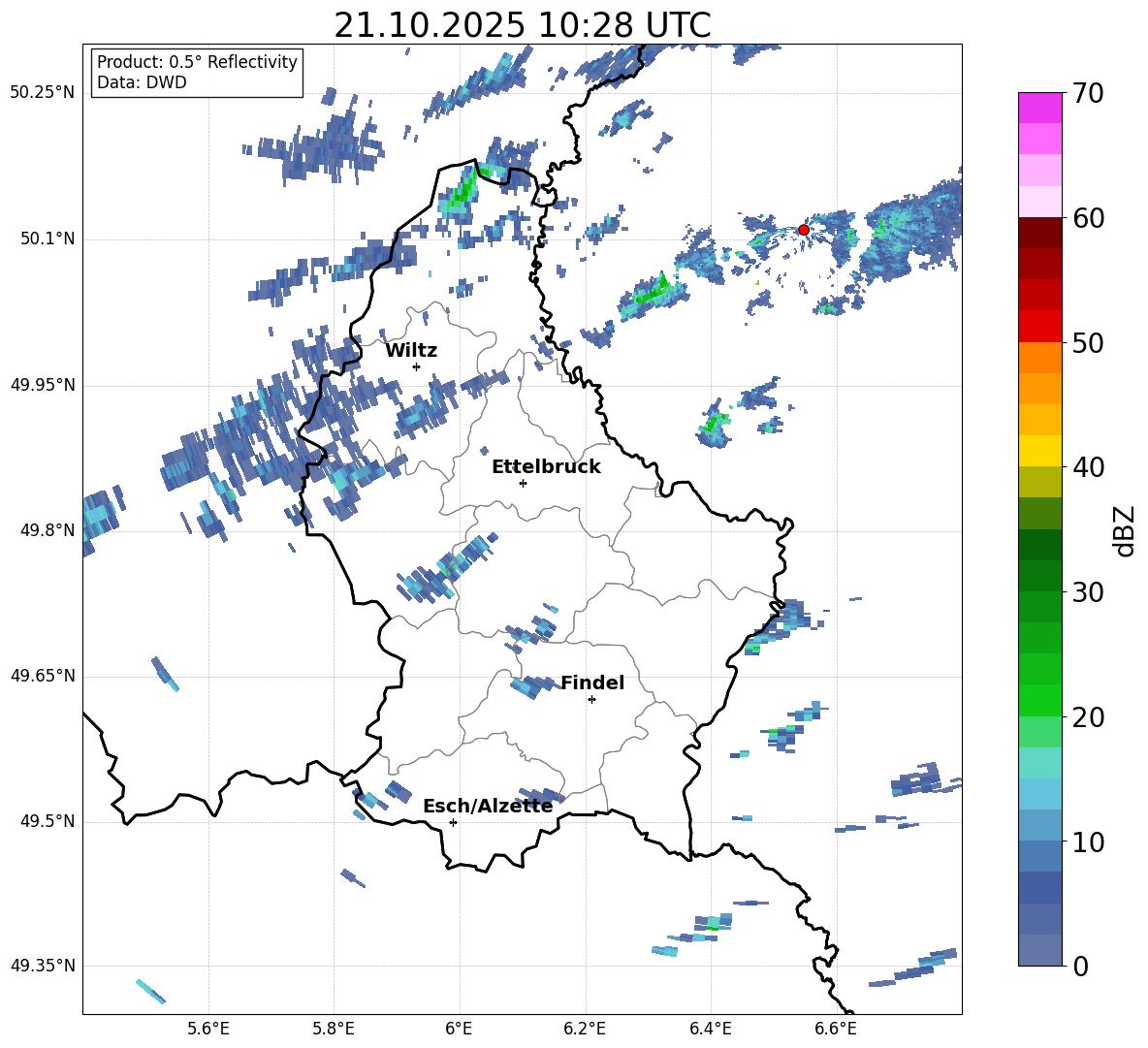This screenshot has width=1148, height=1048.
Task: Click the cyan colorbar segment between 10 and 20
Action: [x=1039, y=763]
